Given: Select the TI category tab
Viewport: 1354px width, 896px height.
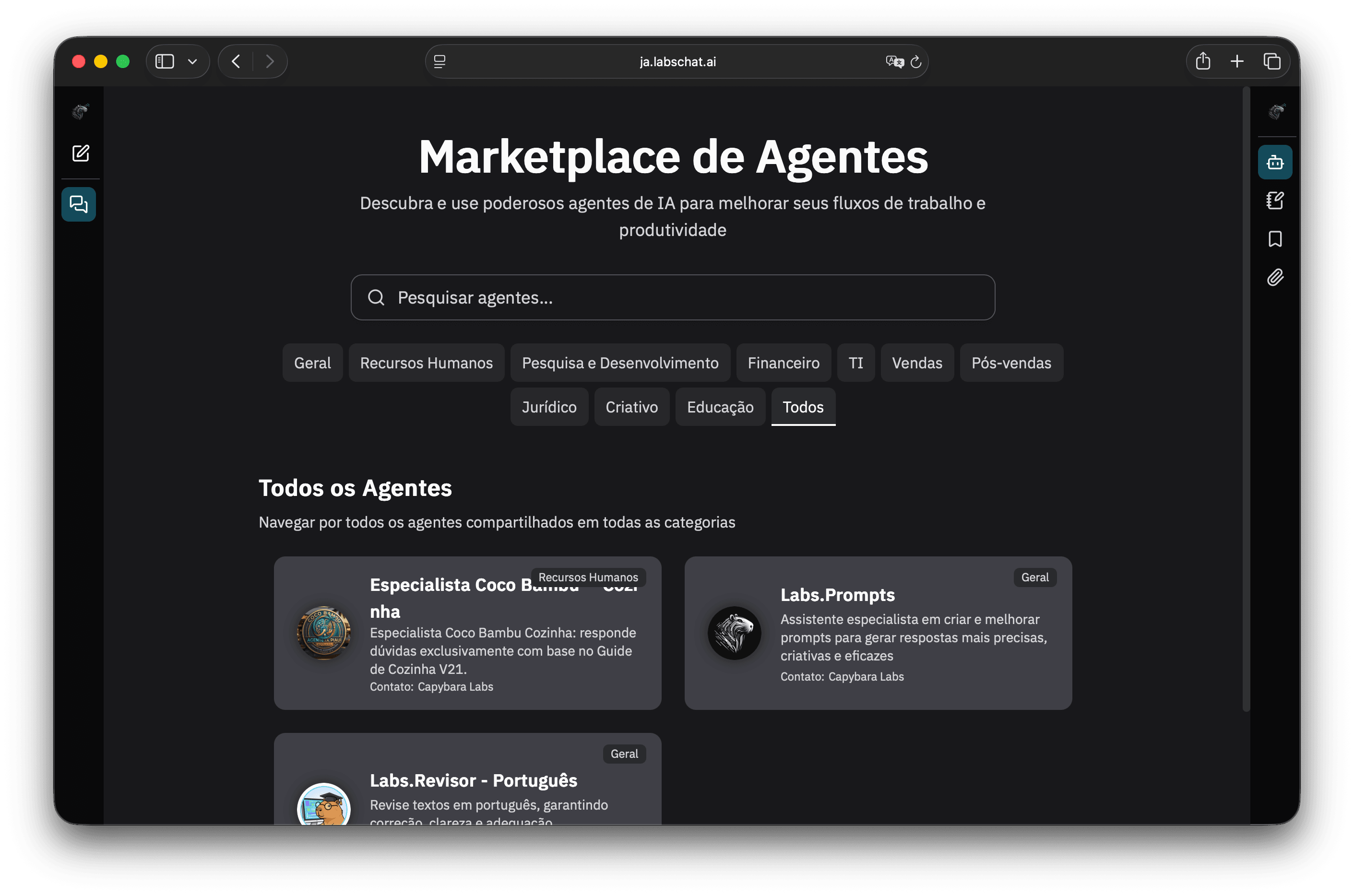Looking at the screenshot, I should click(x=855, y=363).
